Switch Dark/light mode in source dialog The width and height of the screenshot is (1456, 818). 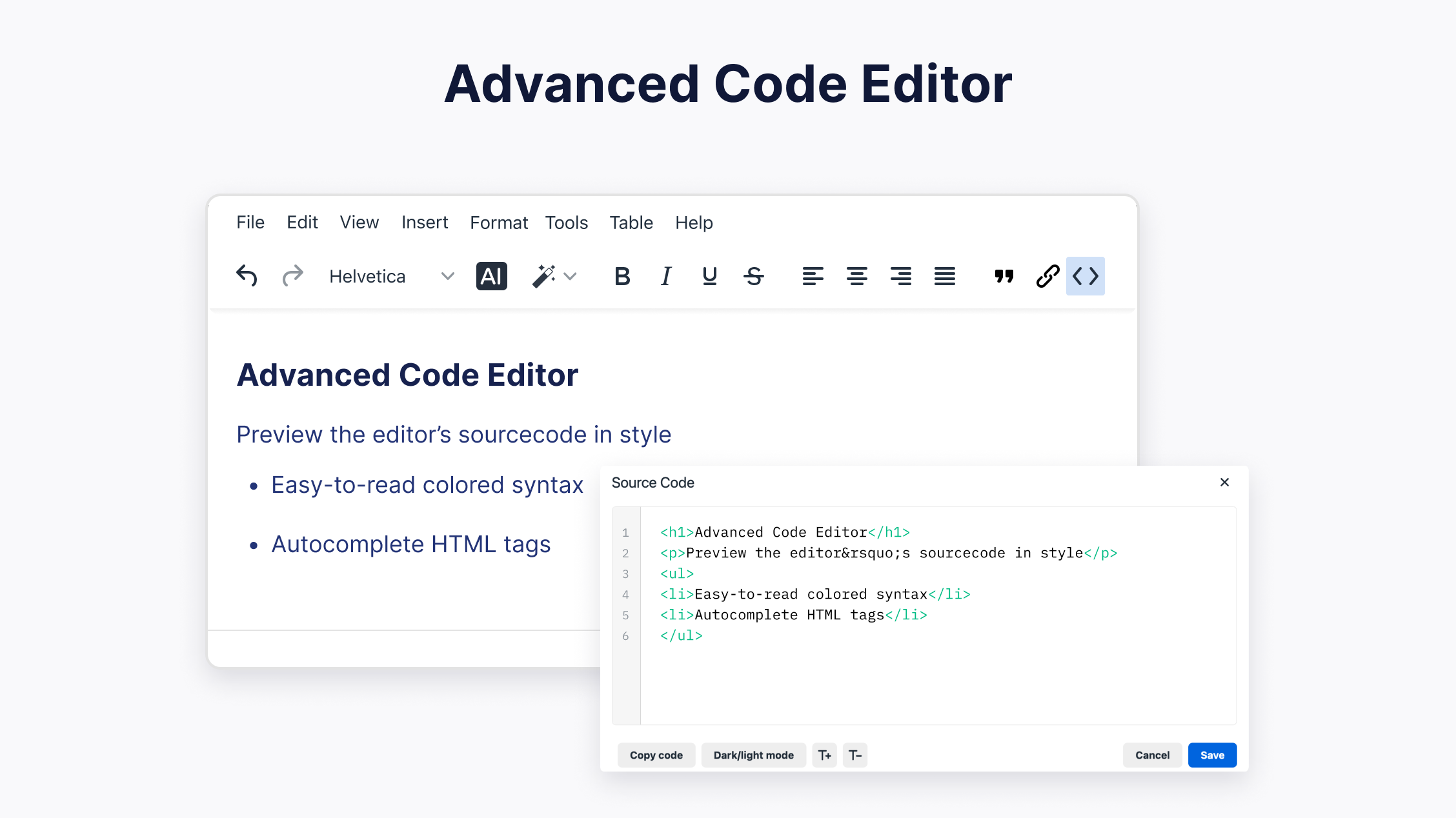point(753,755)
